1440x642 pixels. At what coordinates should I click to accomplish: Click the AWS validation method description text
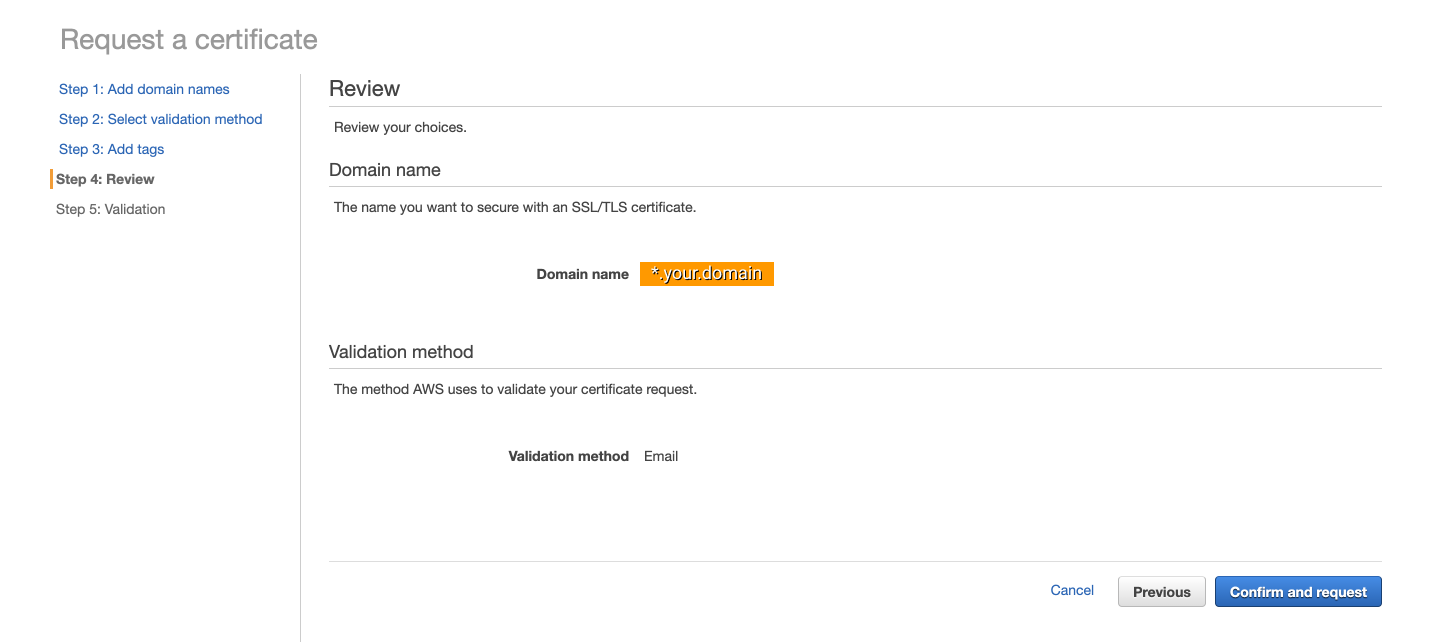pos(515,389)
